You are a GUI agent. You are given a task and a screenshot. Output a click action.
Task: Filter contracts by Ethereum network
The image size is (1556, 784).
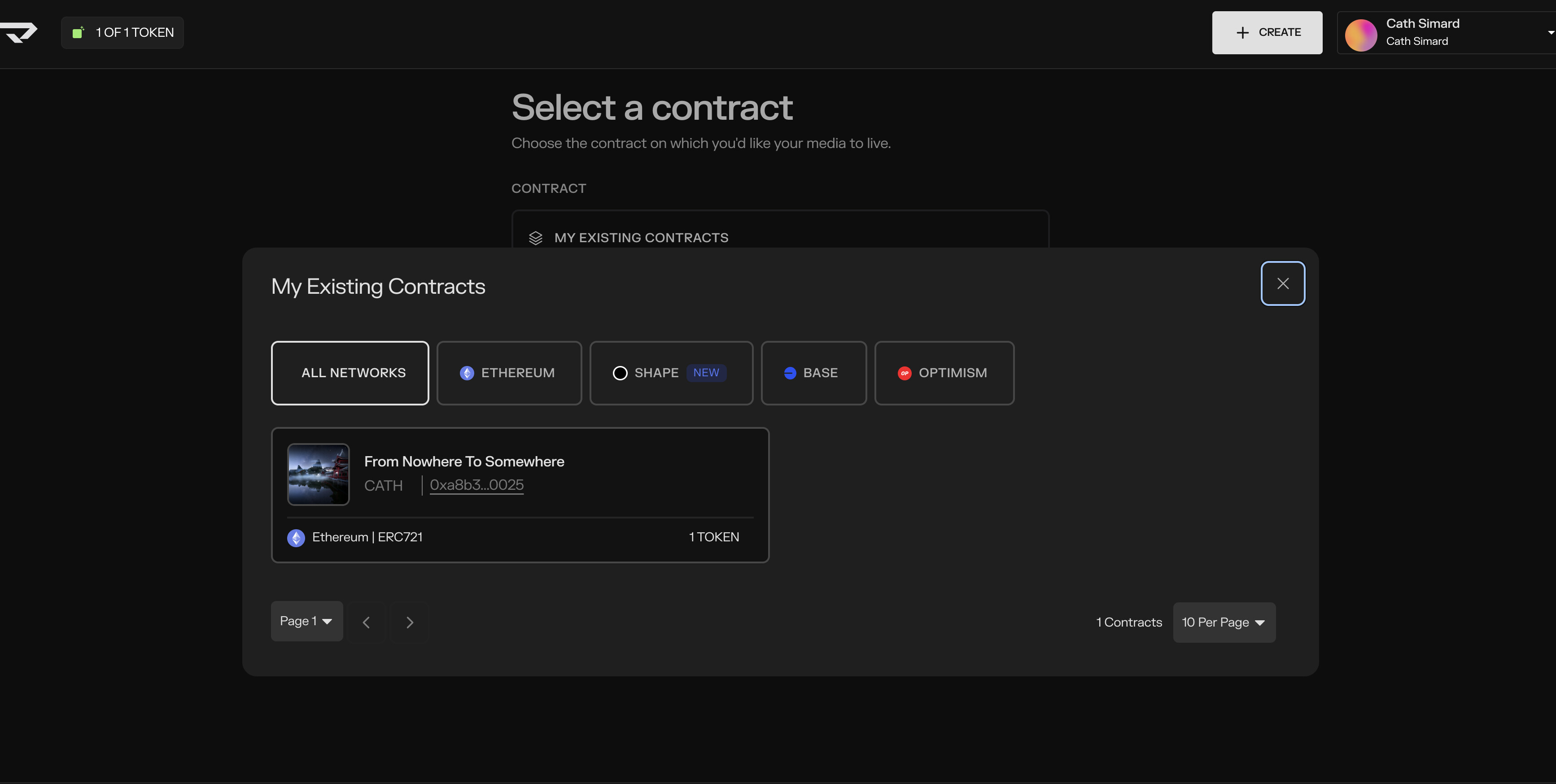pos(509,373)
